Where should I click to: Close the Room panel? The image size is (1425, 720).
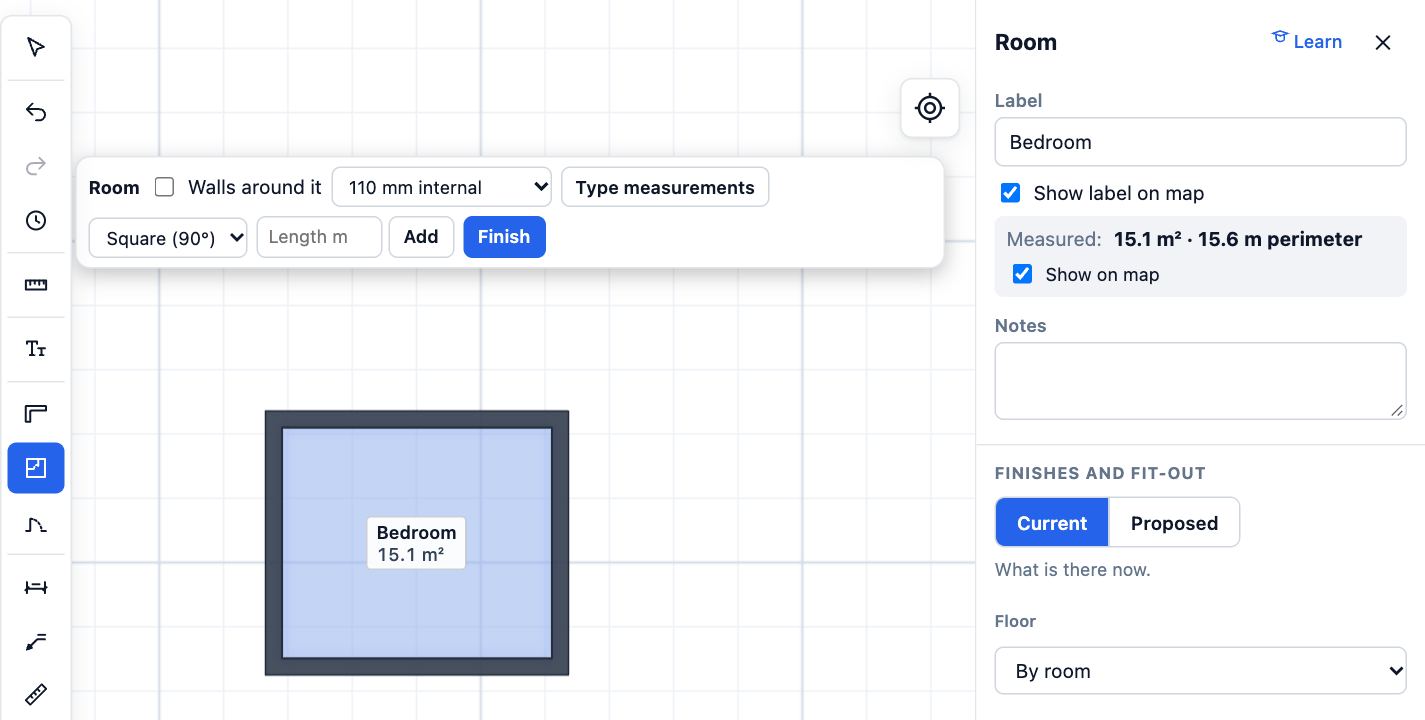point(1383,42)
